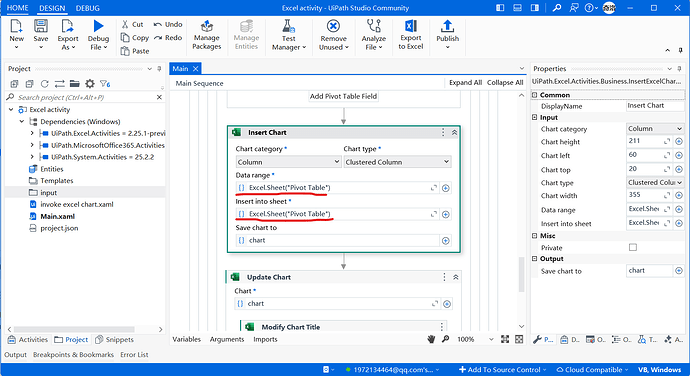Screen dimensions: 690x376
Task: Open project file filter icon
Action: tap(105, 84)
